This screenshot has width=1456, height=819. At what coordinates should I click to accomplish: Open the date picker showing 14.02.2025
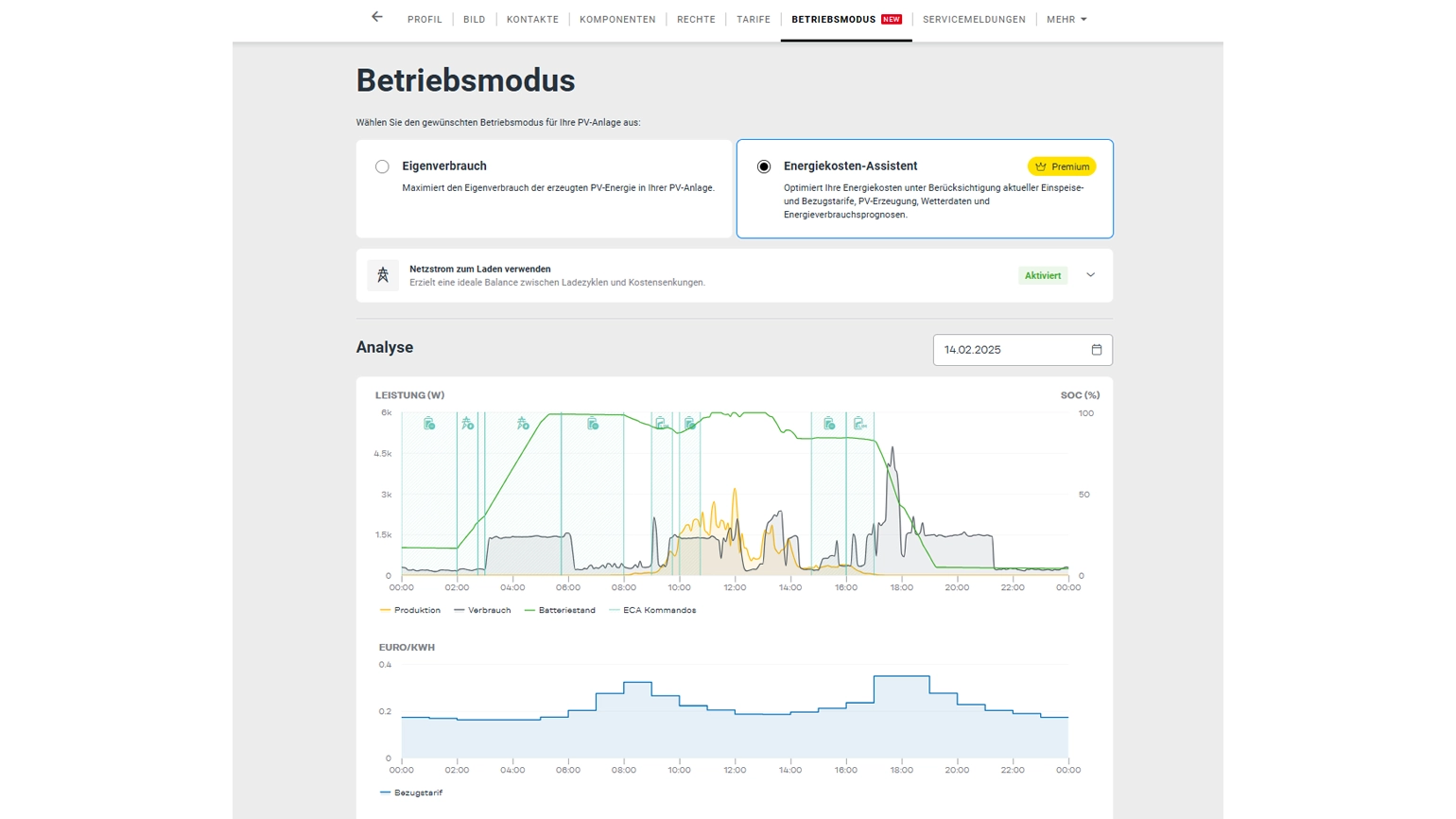coord(1022,350)
